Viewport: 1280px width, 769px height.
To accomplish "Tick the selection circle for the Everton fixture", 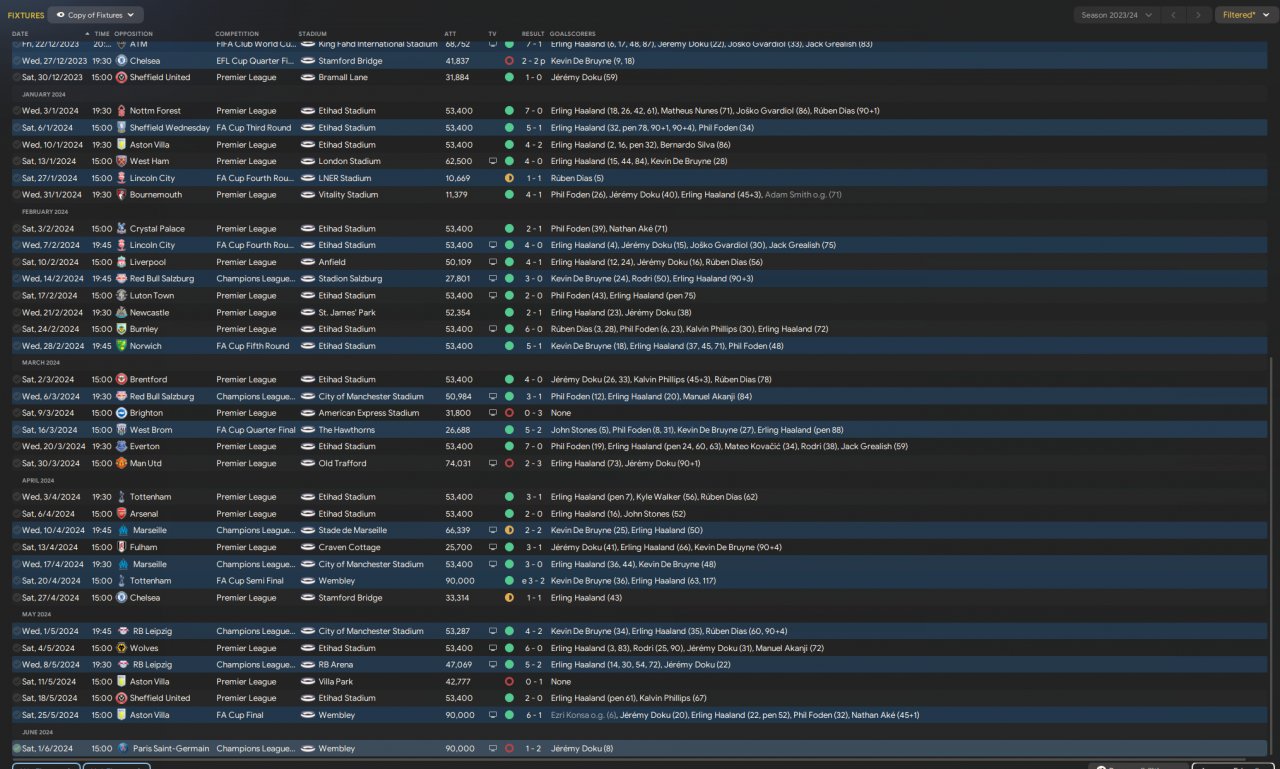I will 17,447.
